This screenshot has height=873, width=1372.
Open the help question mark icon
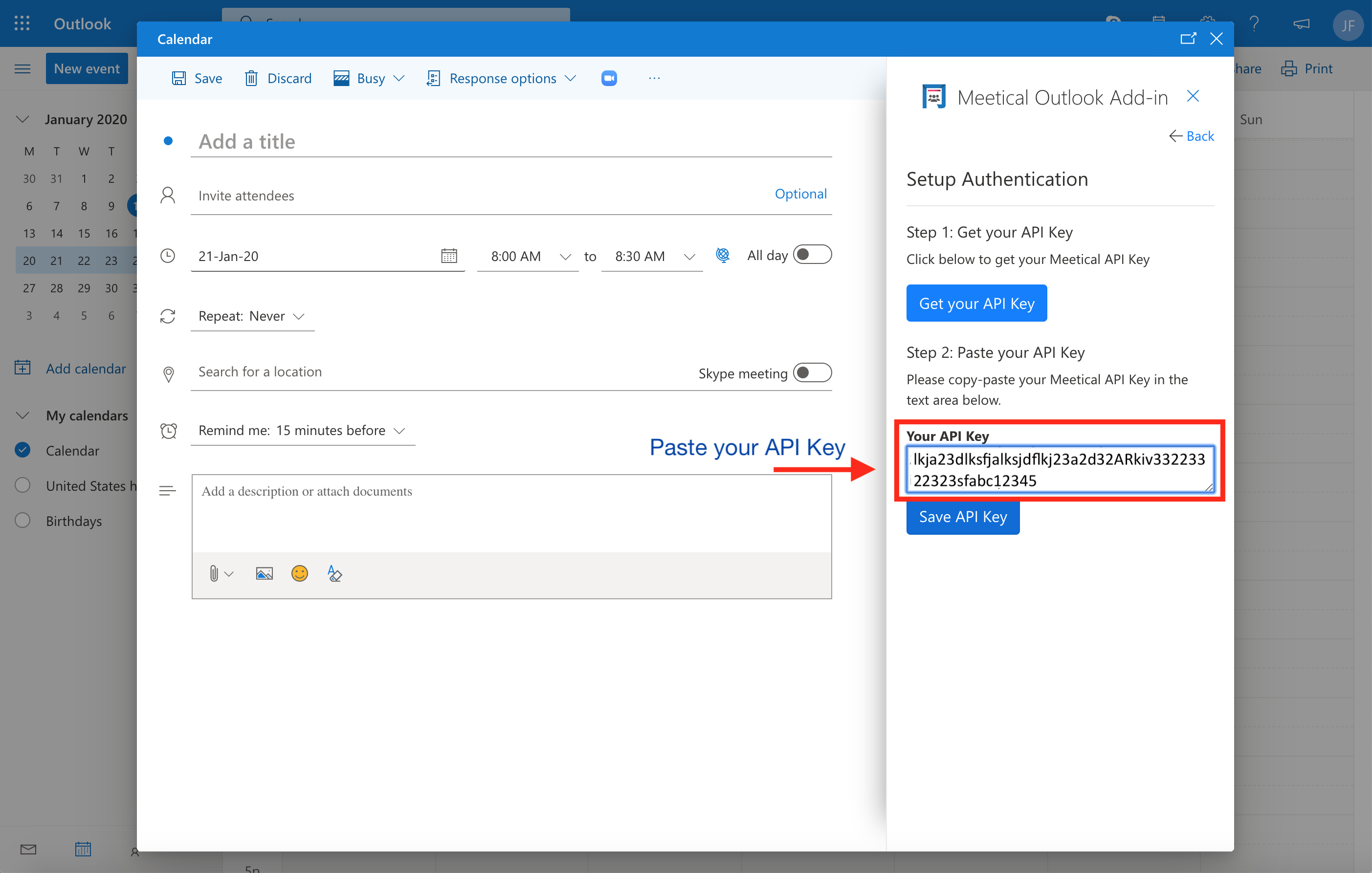tap(1254, 24)
